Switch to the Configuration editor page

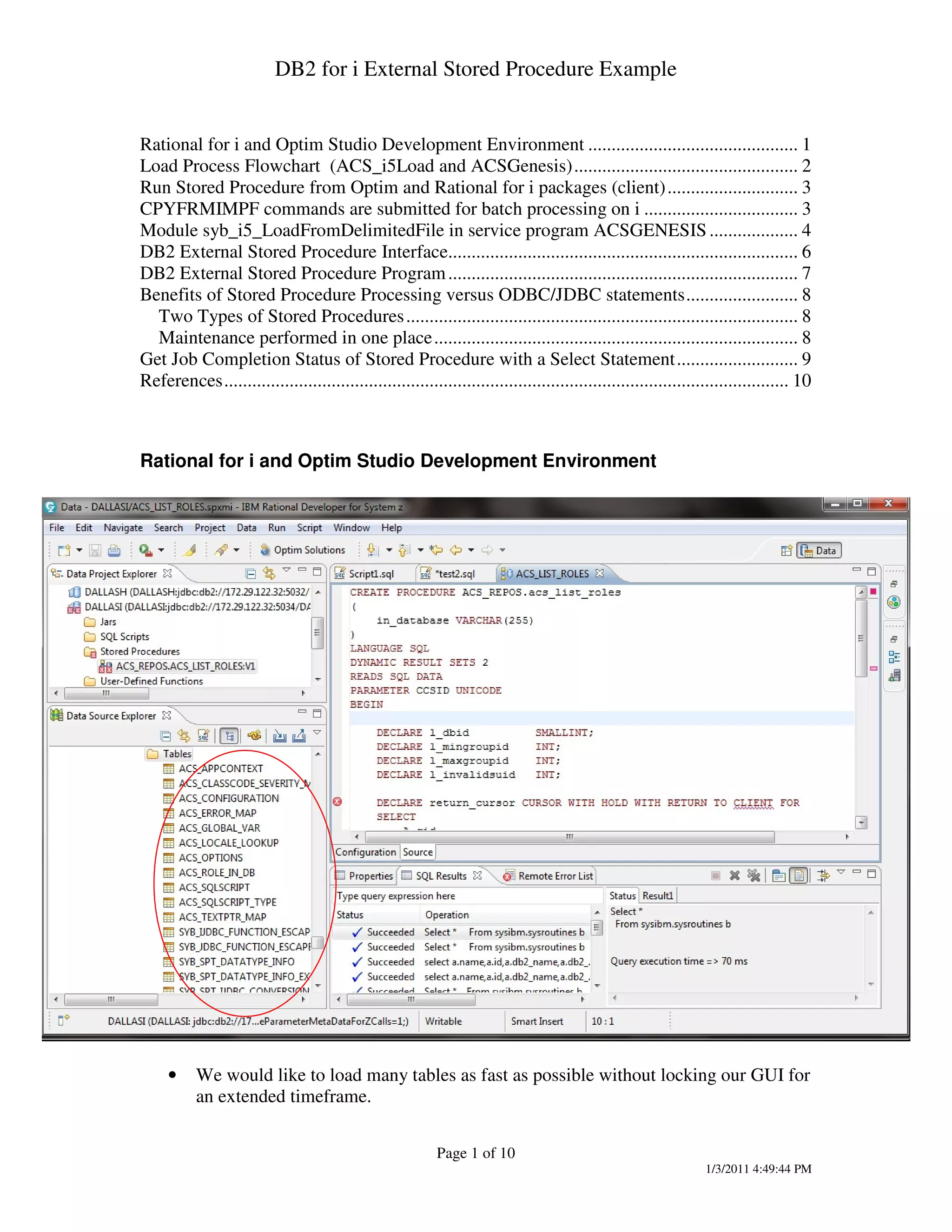click(x=365, y=852)
